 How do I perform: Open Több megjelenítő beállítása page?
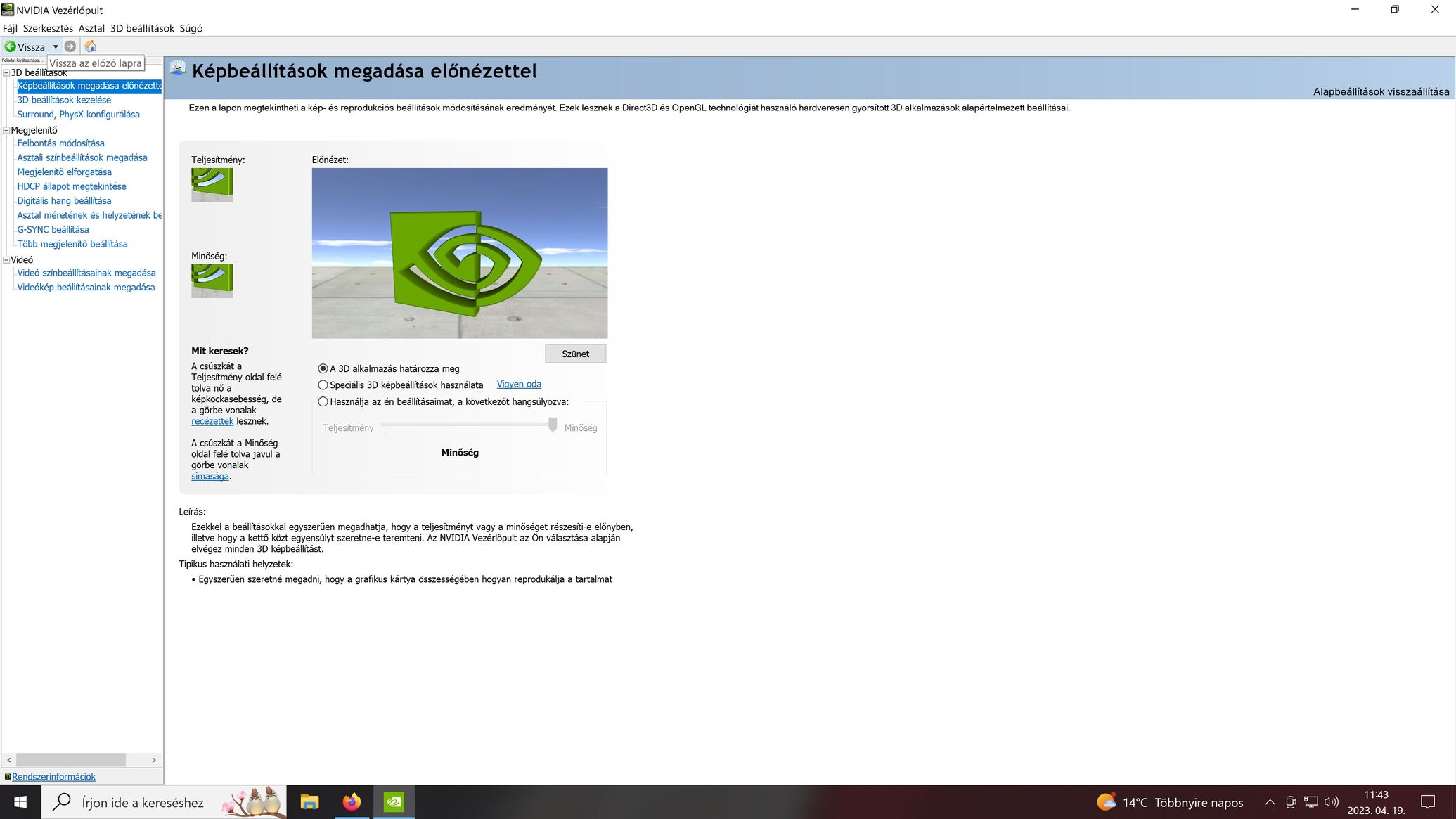pos(72,244)
